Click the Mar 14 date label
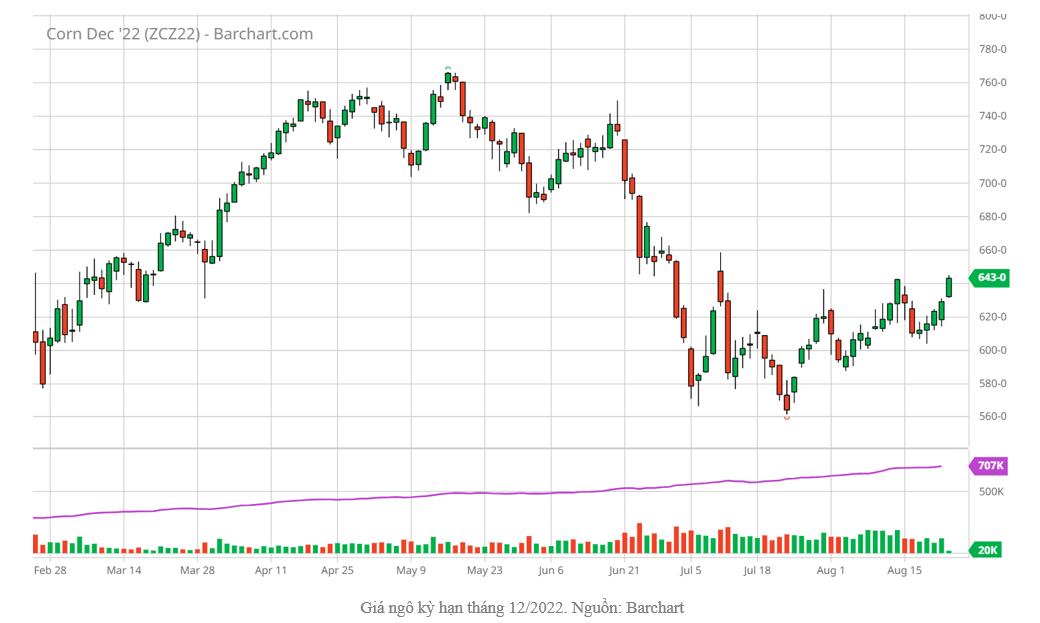This screenshot has width=1040, height=623. coord(124,571)
